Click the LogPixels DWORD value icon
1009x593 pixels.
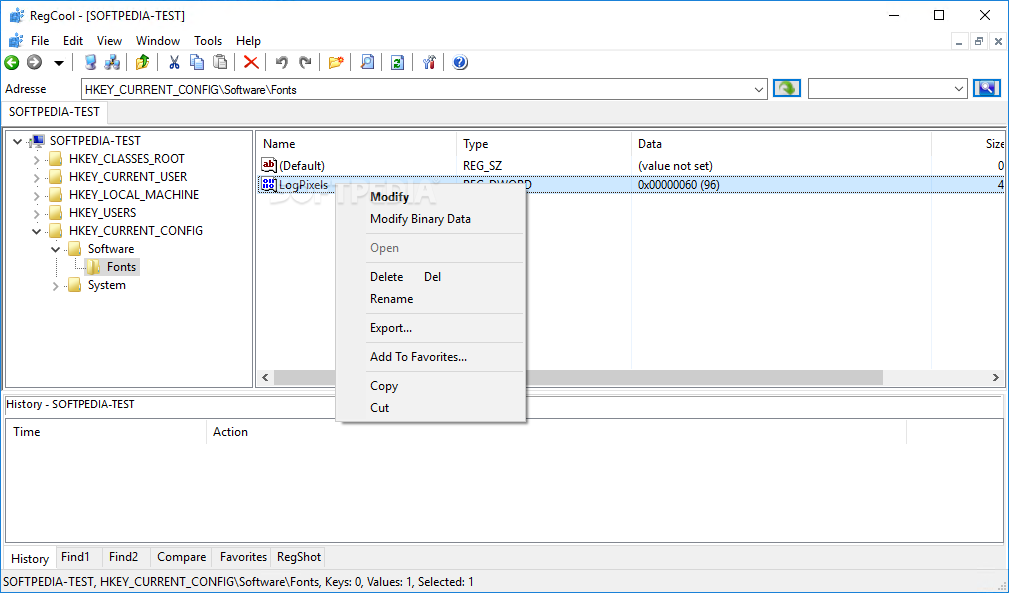point(269,185)
